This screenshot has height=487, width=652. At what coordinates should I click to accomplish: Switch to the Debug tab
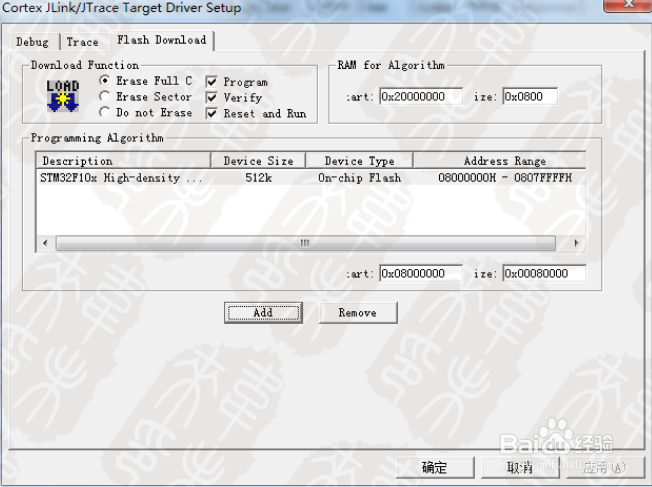tap(32, 42)
